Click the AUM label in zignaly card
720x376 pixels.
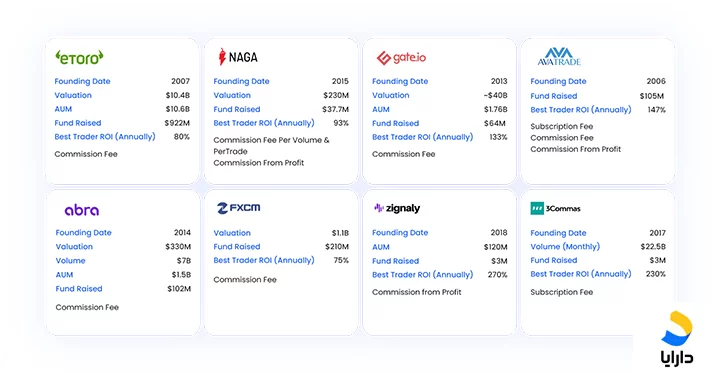tap(381, 247)
